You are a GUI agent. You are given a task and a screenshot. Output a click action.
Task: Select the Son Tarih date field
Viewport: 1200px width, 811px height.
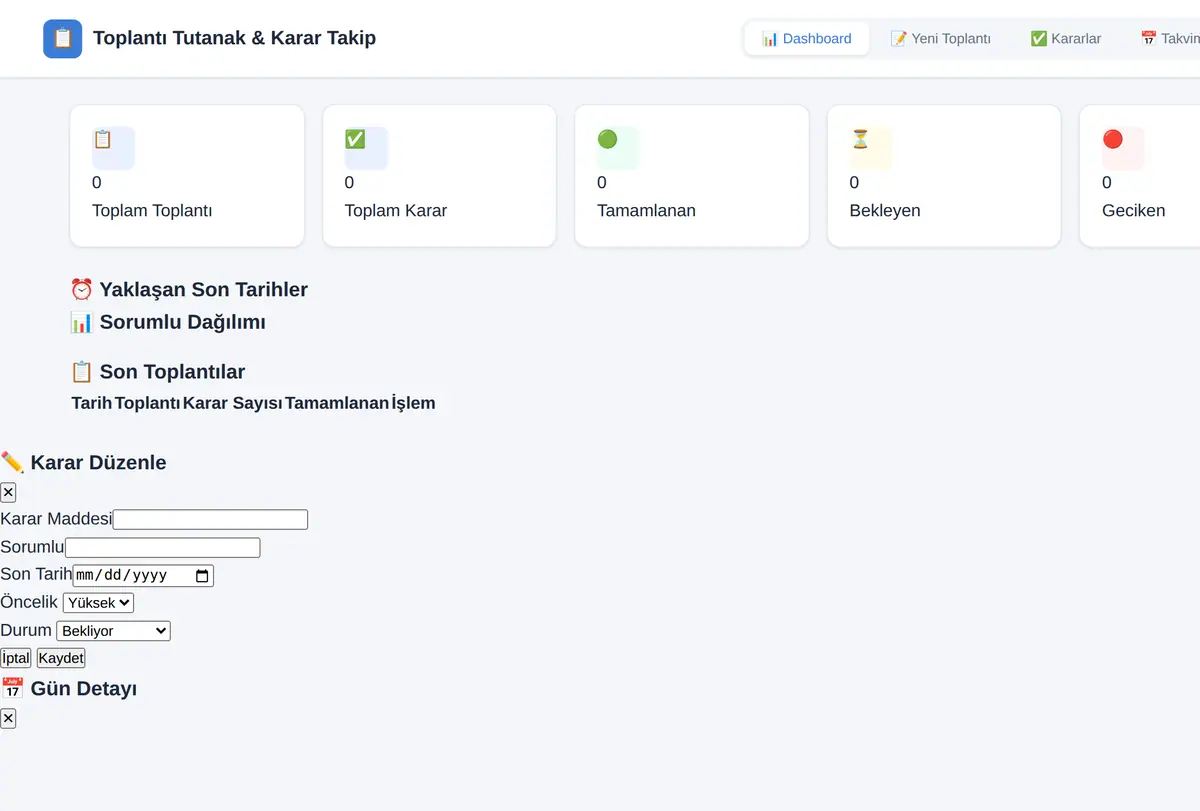(x=143, y=576)
